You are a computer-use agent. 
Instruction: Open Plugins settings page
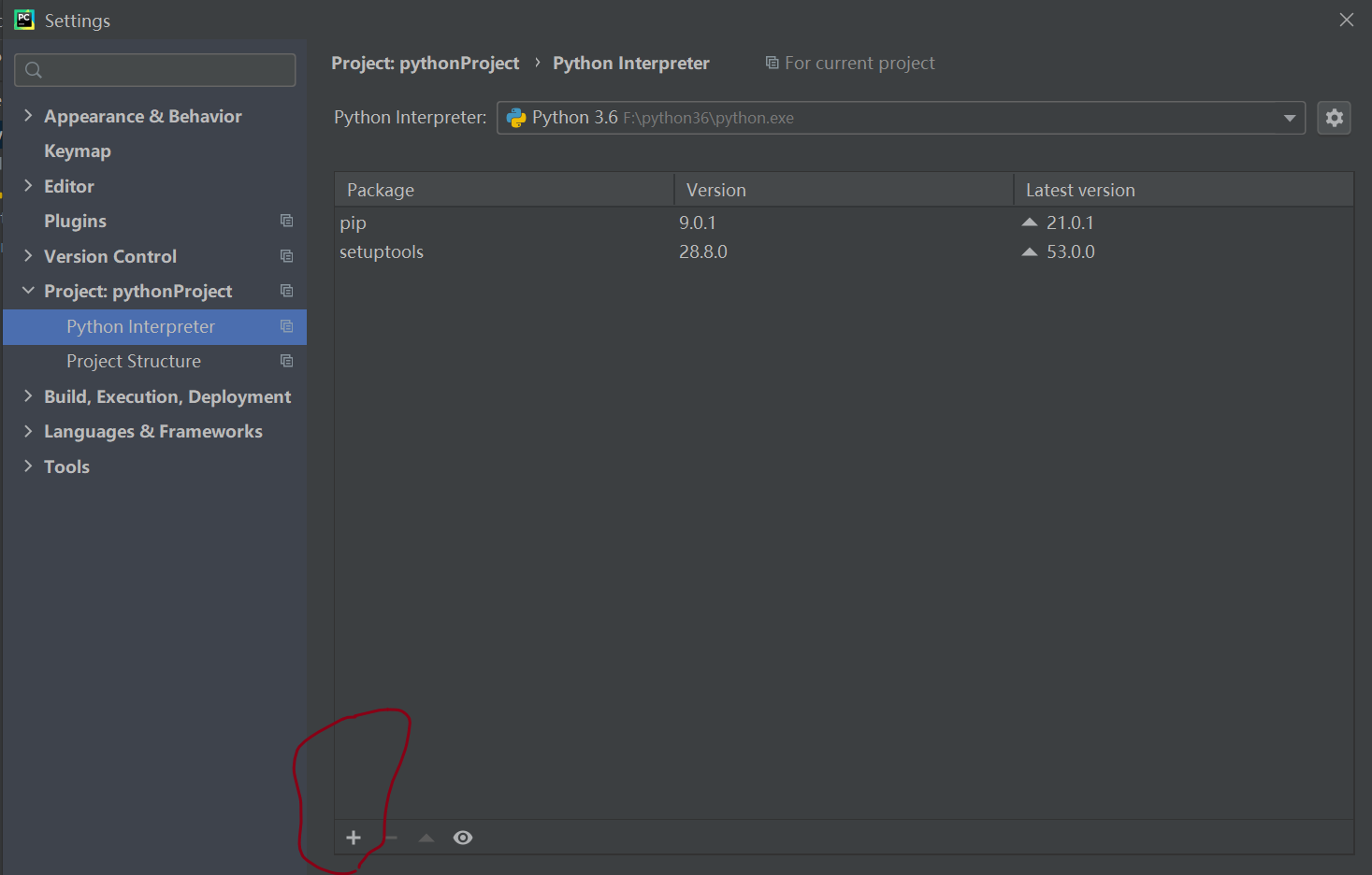[75, 222]
